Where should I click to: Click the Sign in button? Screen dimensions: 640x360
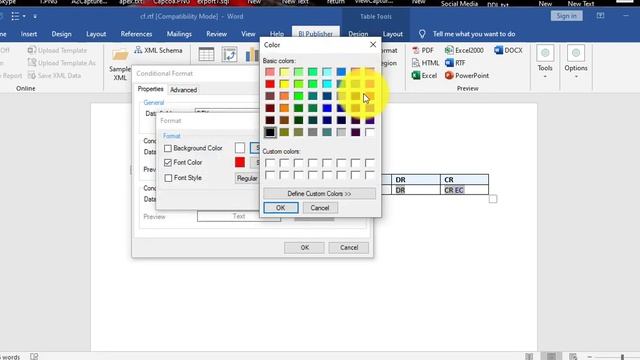(x=567, y=16)
